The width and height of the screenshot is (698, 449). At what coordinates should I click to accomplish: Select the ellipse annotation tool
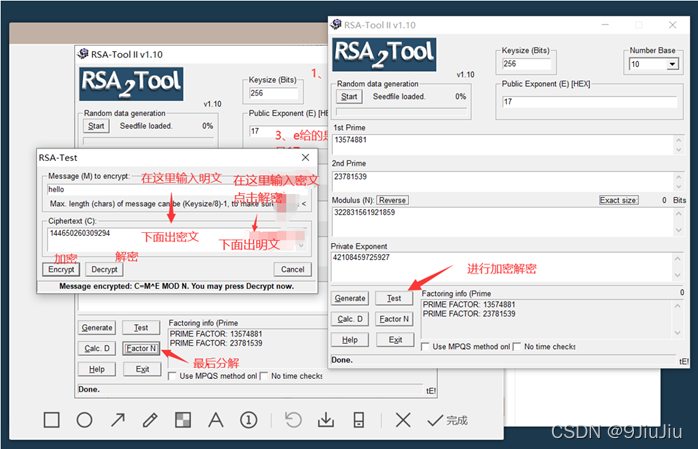pyautogui.click(x=84, y=420)
